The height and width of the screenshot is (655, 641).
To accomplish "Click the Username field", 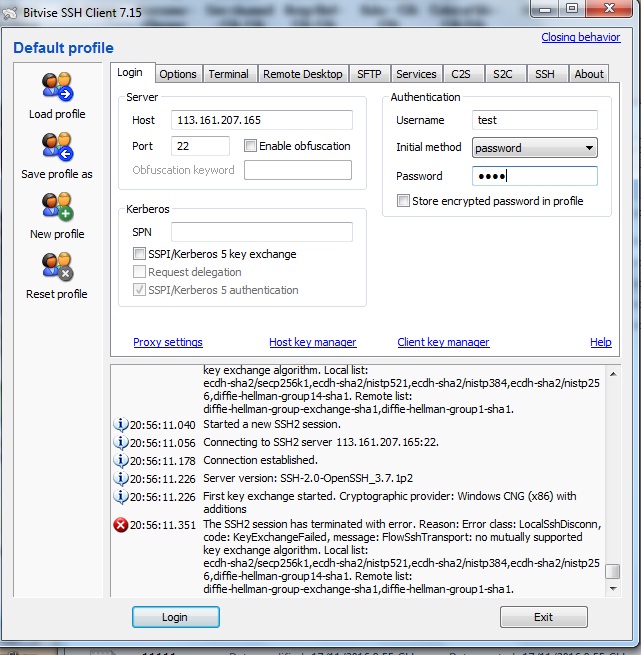I will [534, 120].
